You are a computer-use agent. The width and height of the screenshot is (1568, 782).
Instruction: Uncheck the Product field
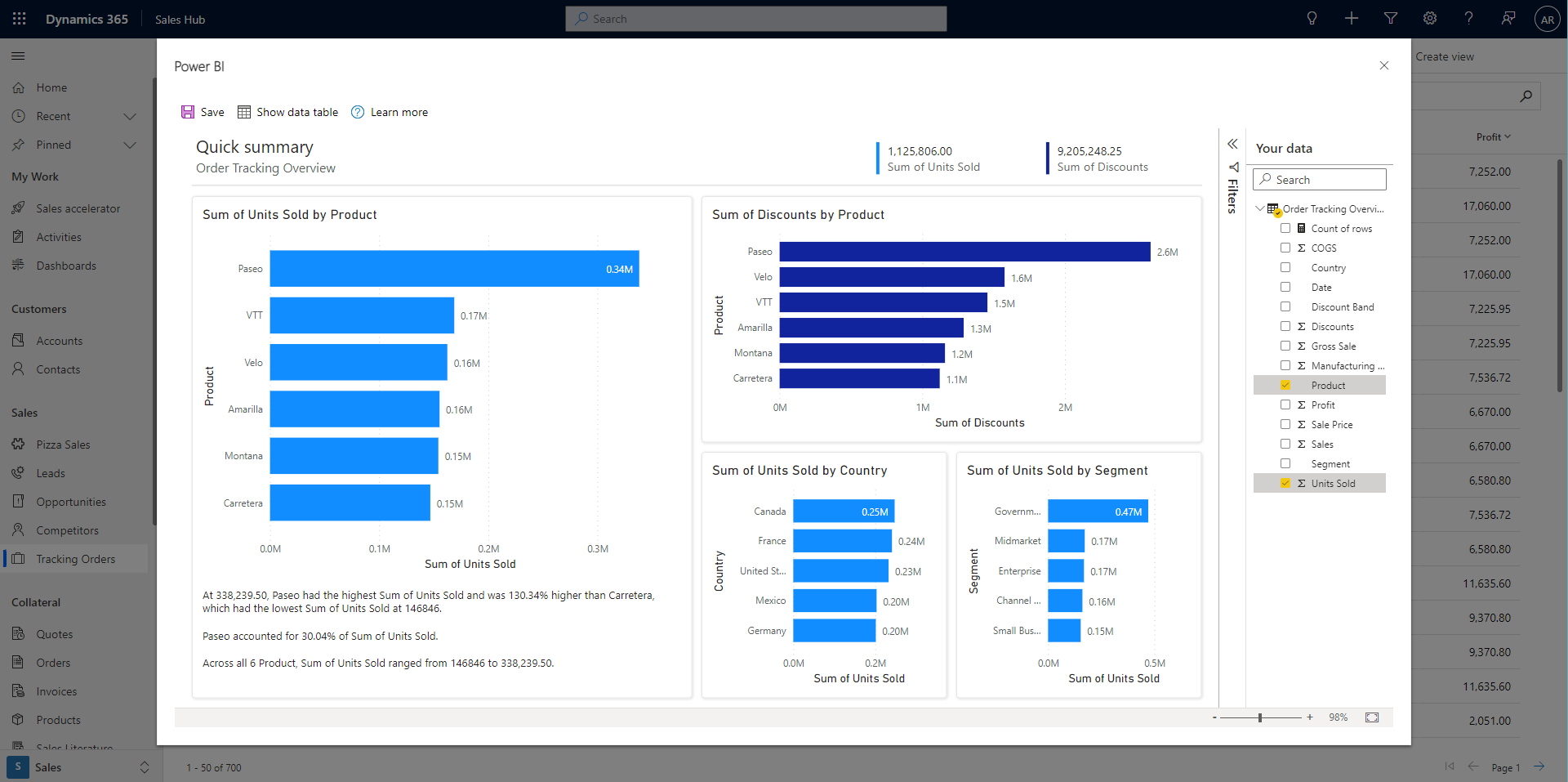pyautogui.click(x=1286, y=385)
